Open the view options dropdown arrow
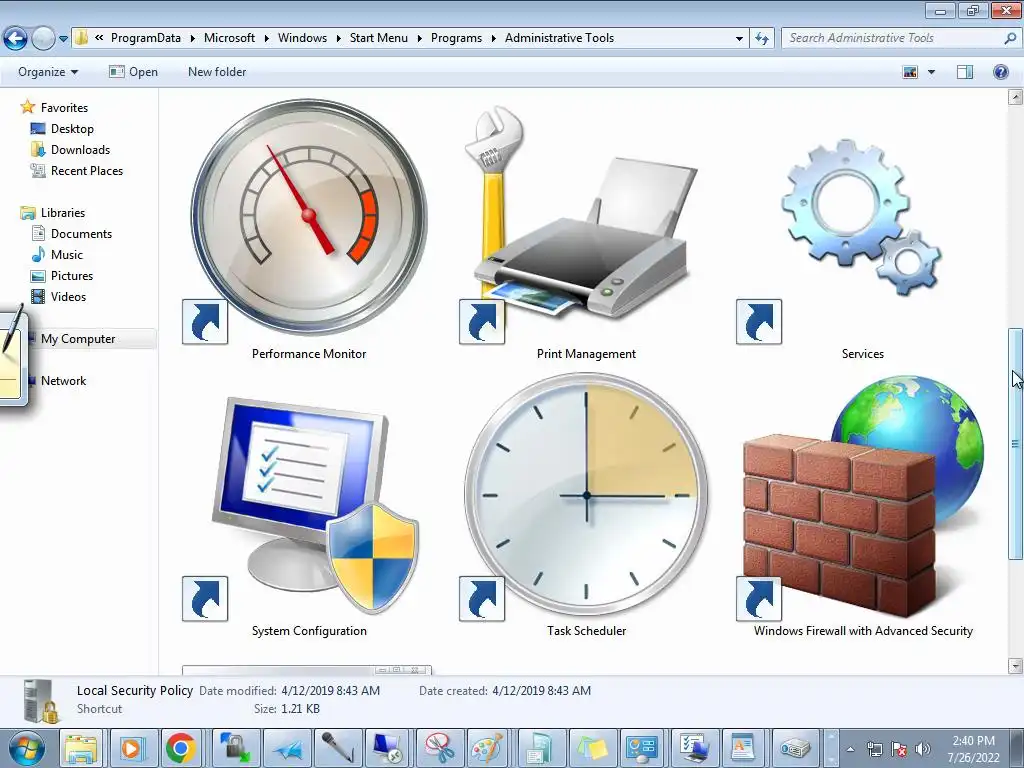Image resolution: width=1024 pixels, height=768 pixels. [x=931, y=72]
